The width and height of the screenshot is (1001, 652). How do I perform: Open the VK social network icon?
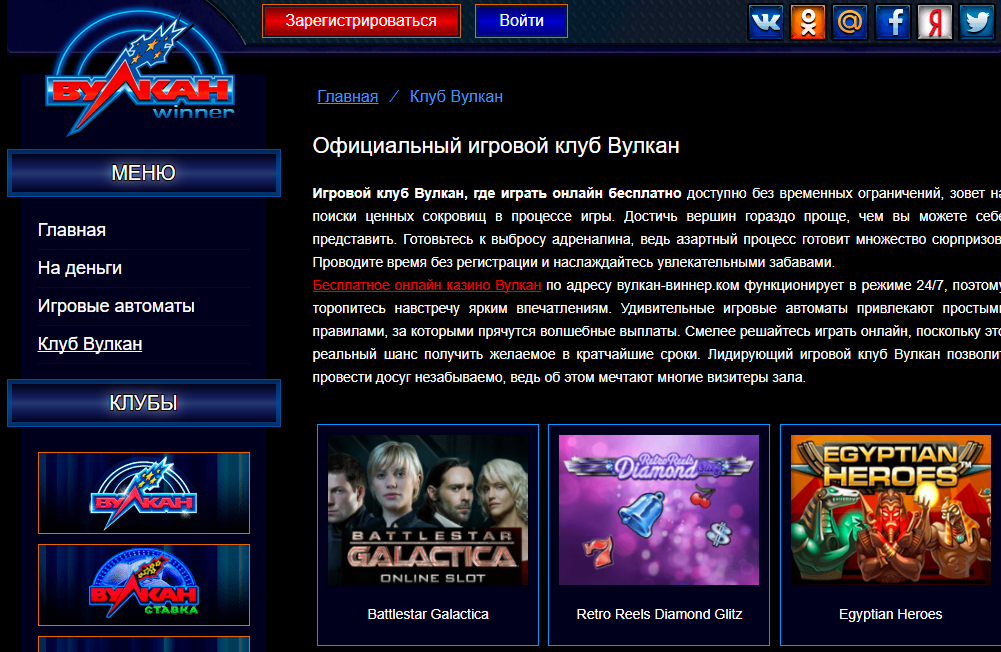(x=765, y=22)
